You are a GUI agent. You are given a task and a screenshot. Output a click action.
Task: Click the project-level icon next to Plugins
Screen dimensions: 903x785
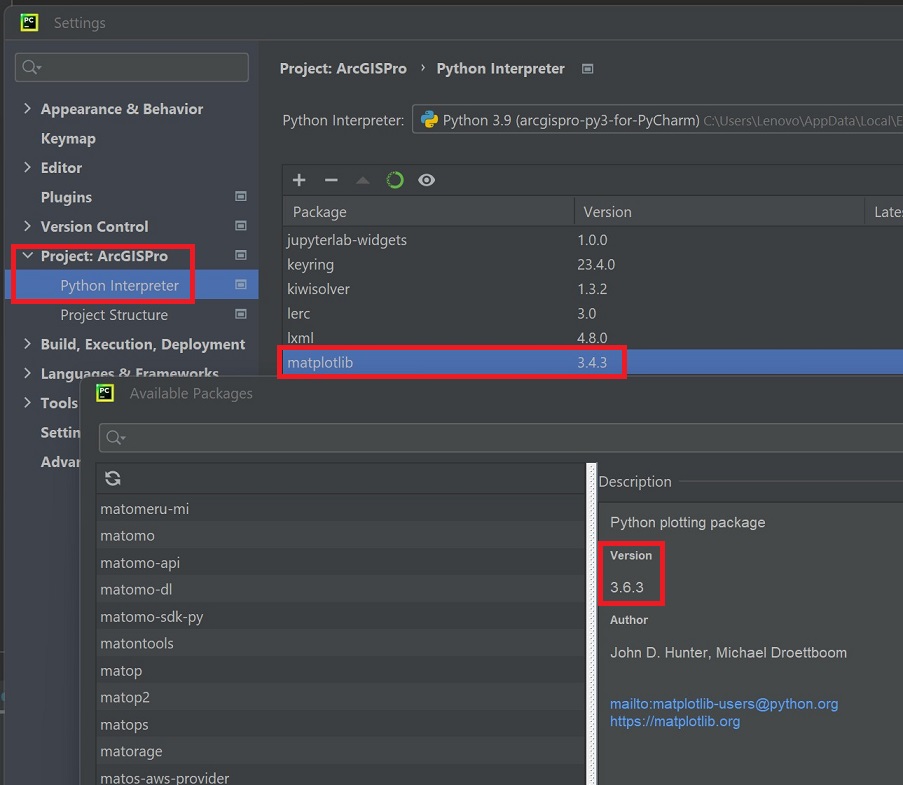pos(241,196)
